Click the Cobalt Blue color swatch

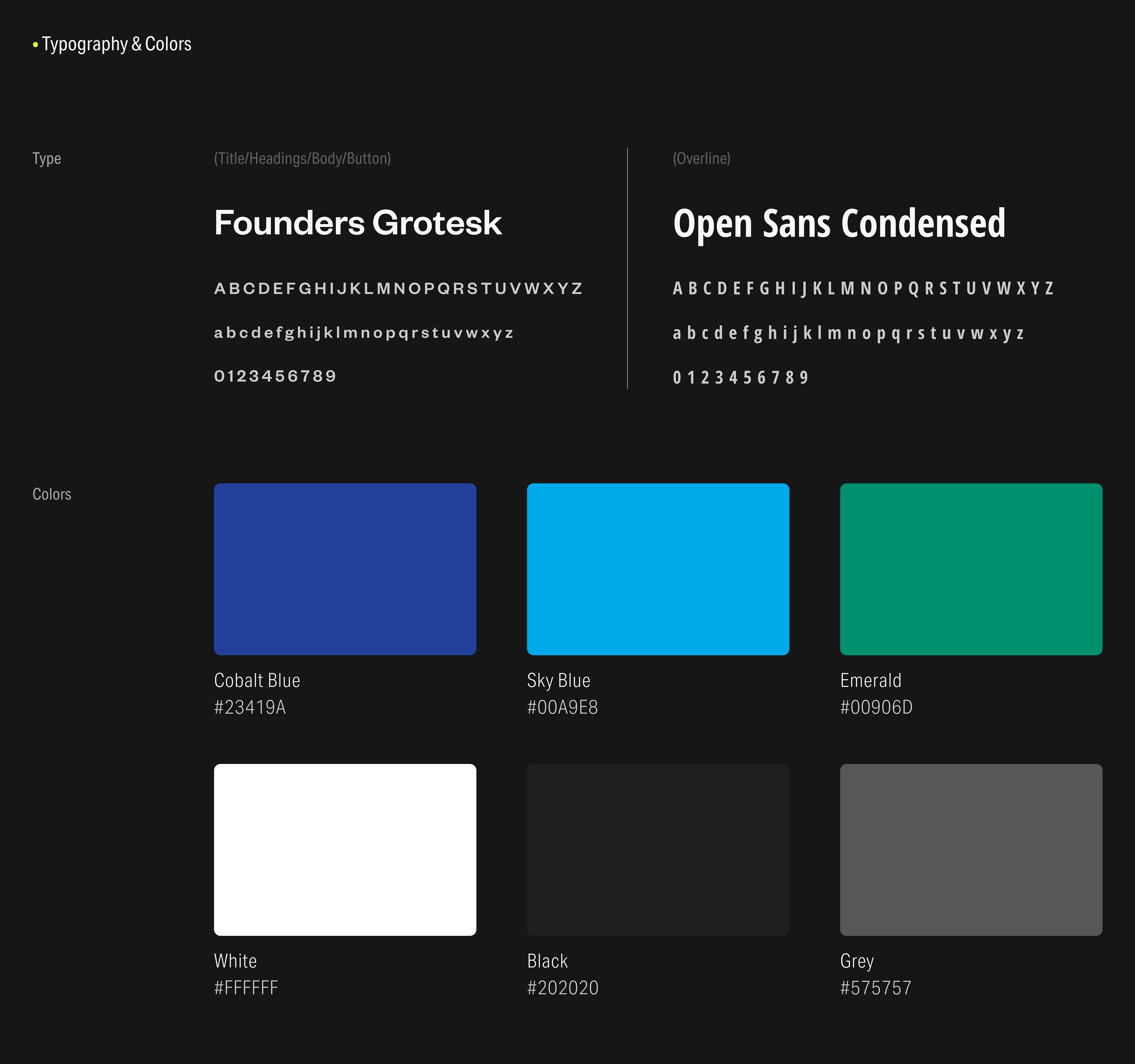(345, 569)
